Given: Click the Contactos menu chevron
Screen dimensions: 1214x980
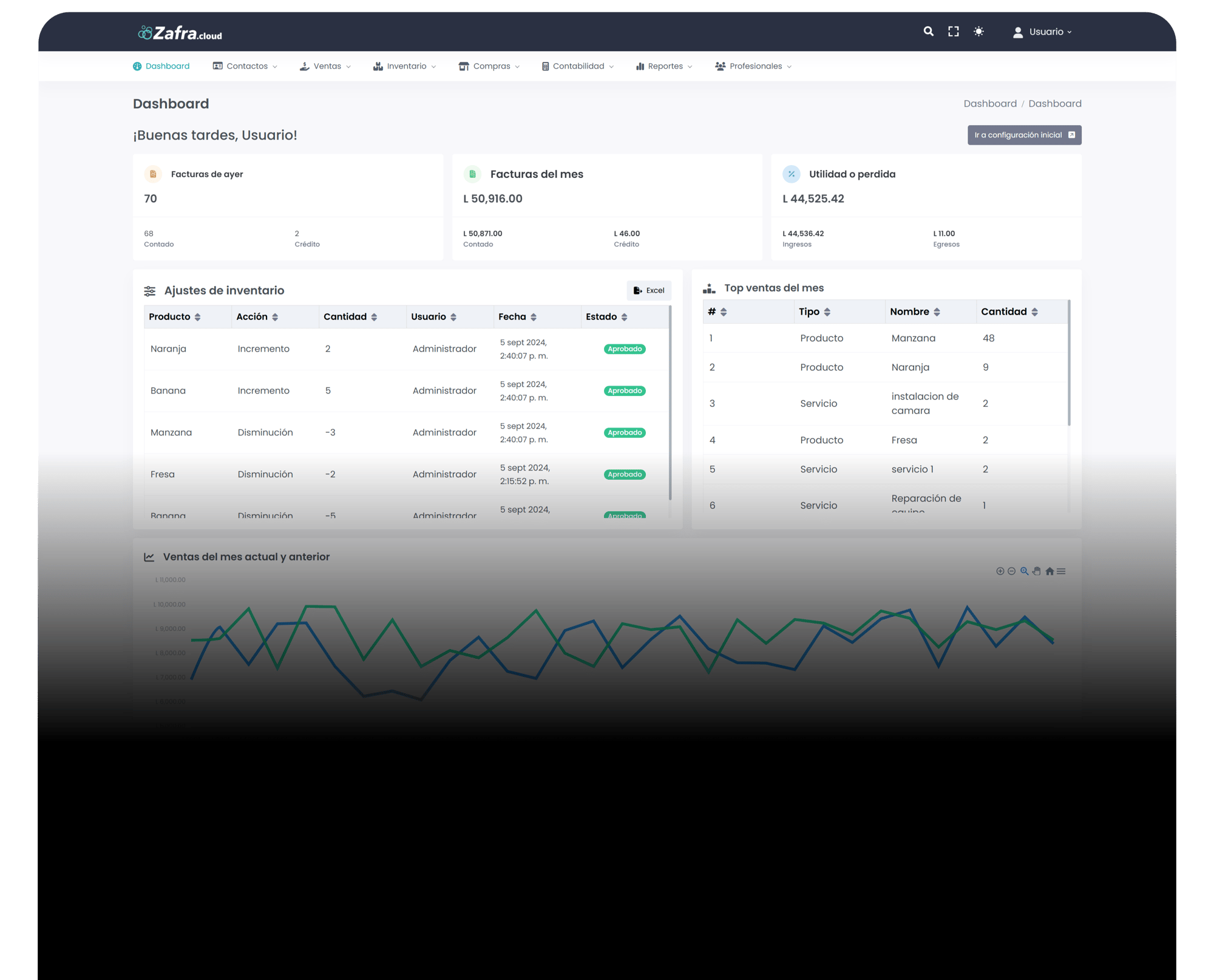Looking at the screenshot, I should (274, 67).
